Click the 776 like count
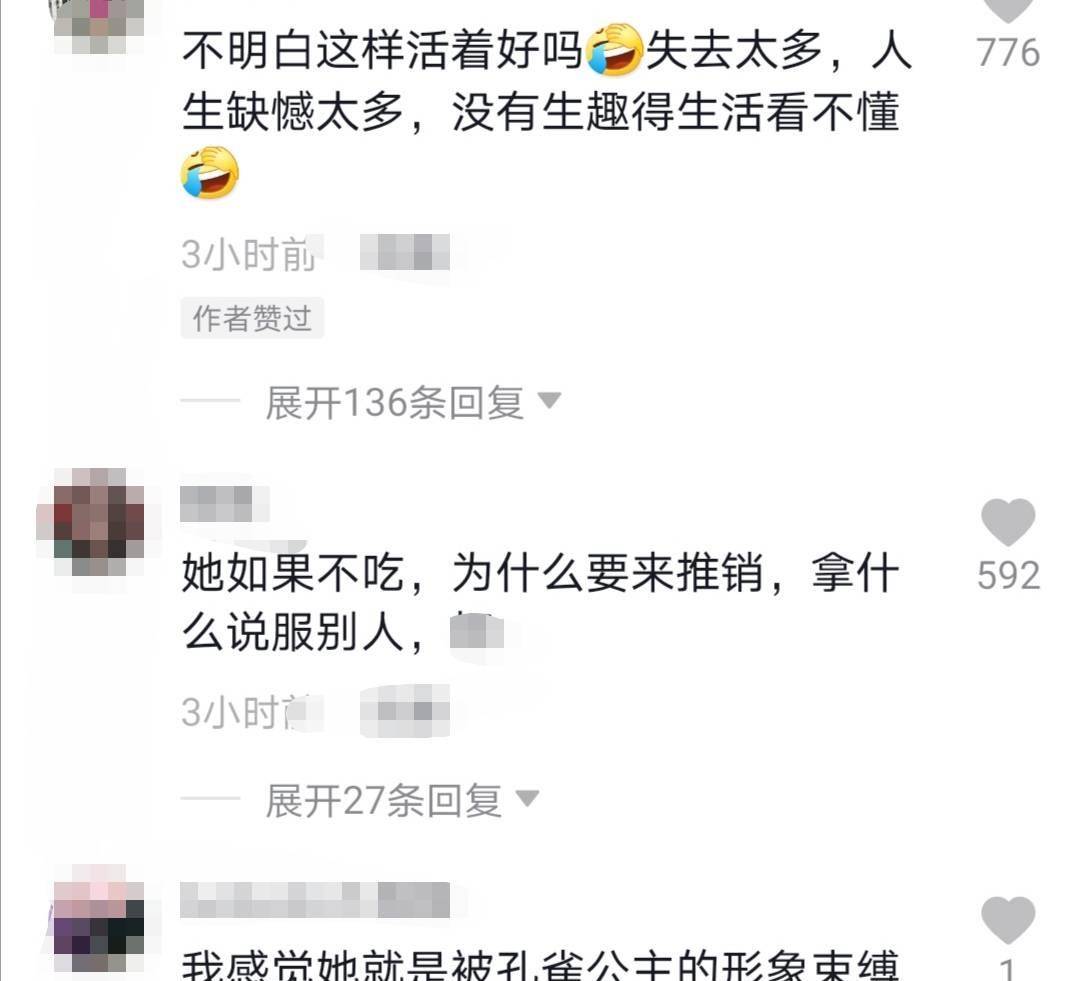 [x=1008, y=53]
